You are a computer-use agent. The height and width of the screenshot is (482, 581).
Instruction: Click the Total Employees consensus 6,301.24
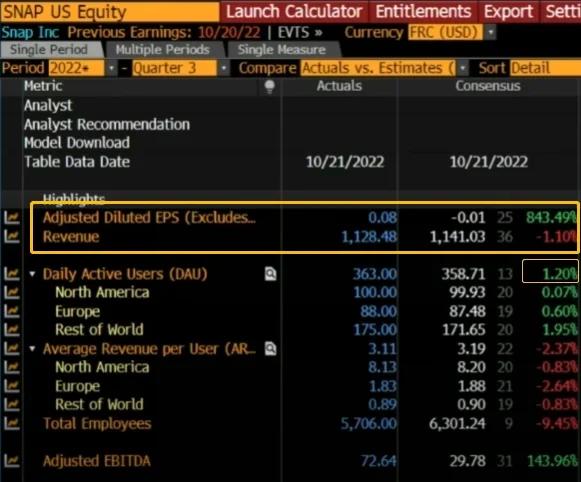(x=457, y=423)
